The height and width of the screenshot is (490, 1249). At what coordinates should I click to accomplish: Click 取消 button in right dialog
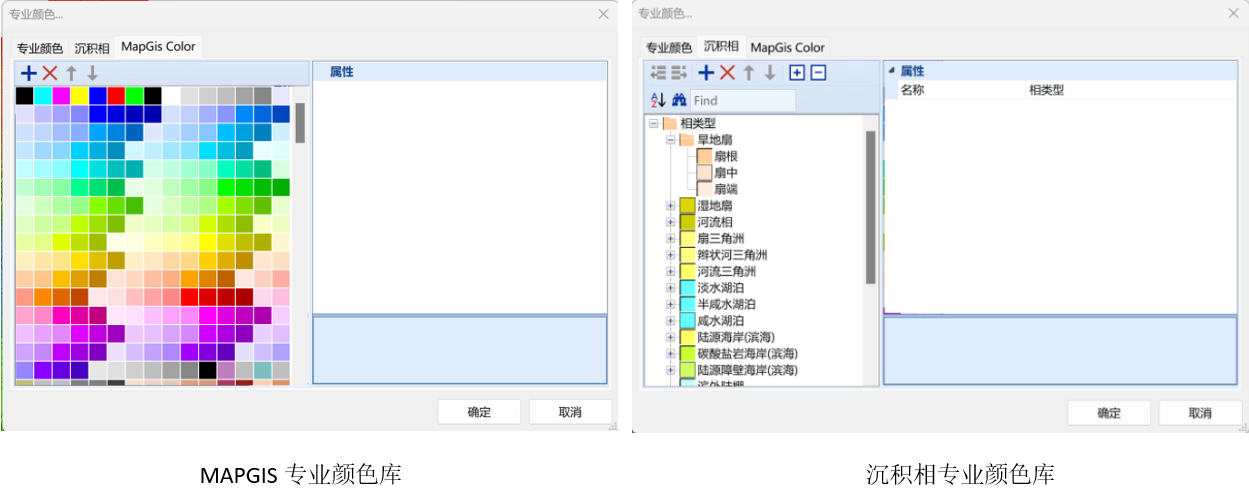point(1200,413)
